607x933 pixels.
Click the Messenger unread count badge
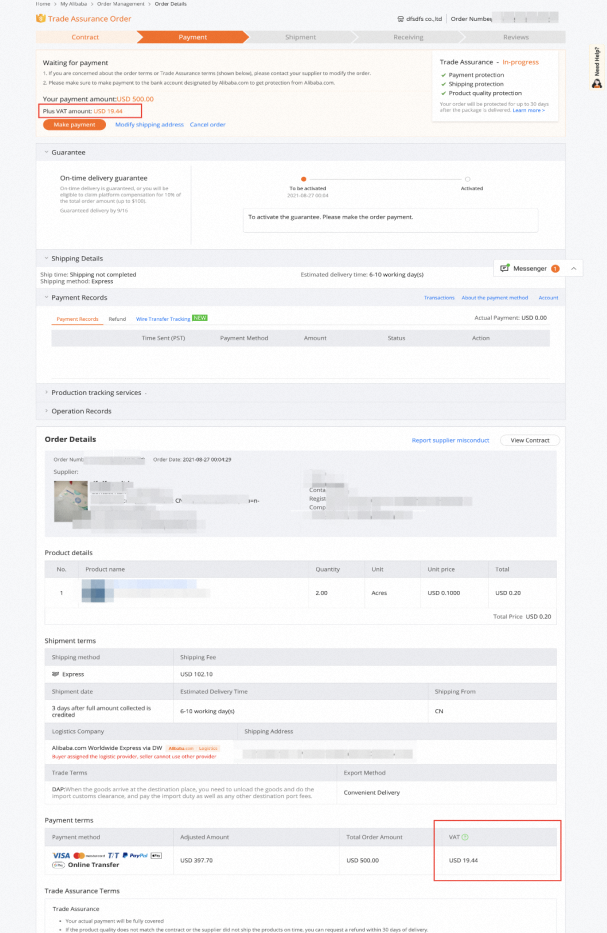tap(555, 269)
